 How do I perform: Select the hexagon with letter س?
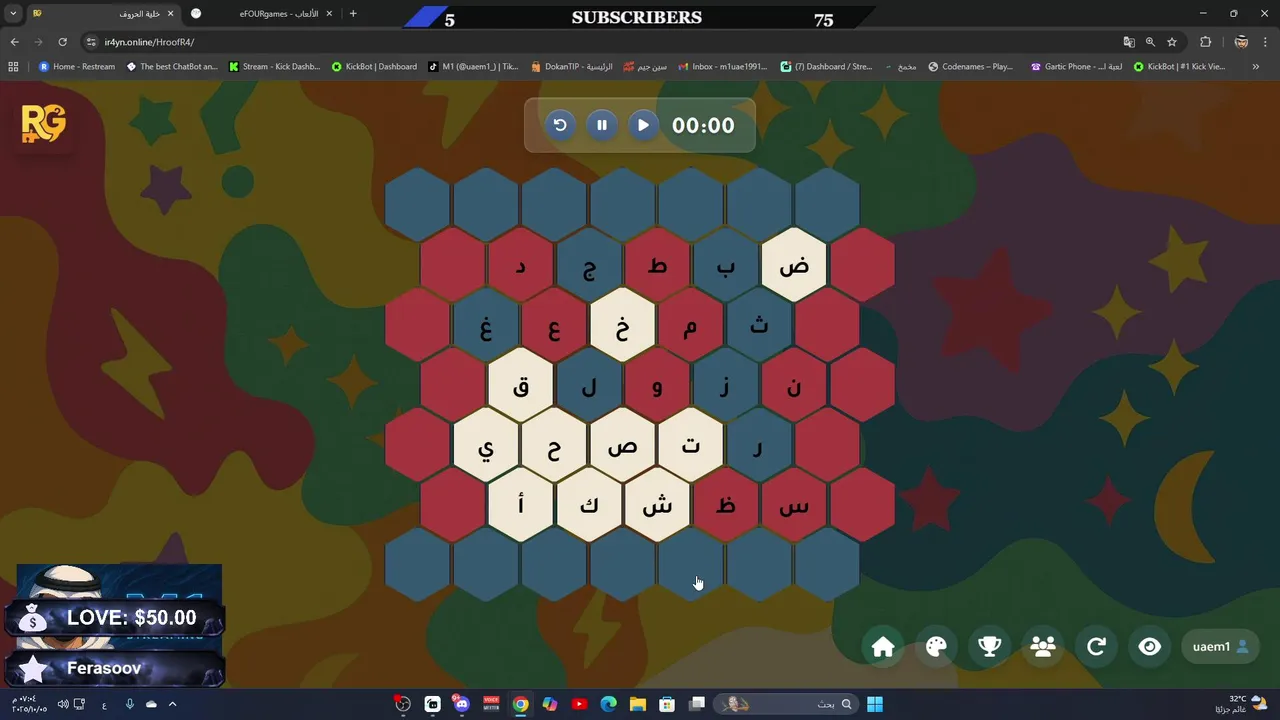[794, 506]
